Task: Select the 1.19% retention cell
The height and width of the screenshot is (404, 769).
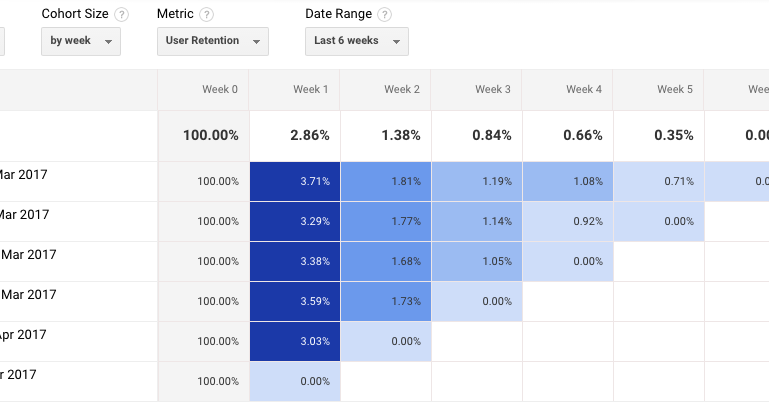Action: (477, 181)
